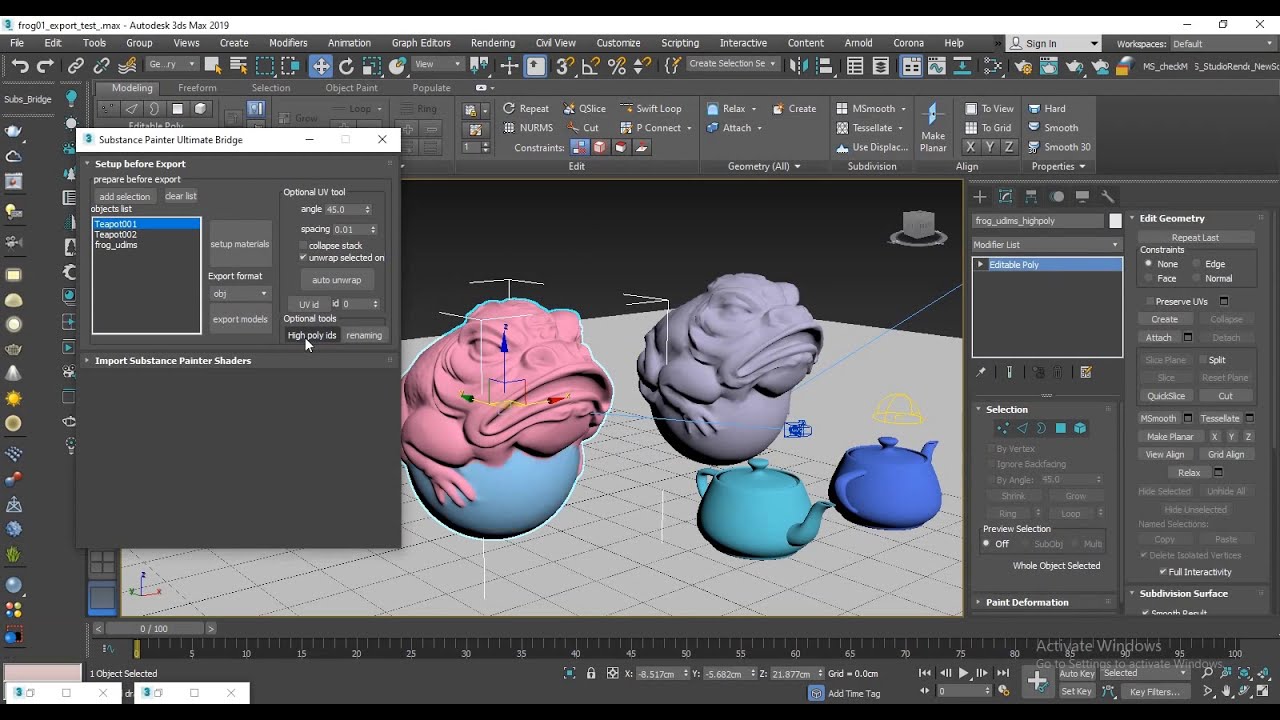Expand the Paint Deformation rollout
Viewport: 1280px width, 720px height.
coord(979,602)
